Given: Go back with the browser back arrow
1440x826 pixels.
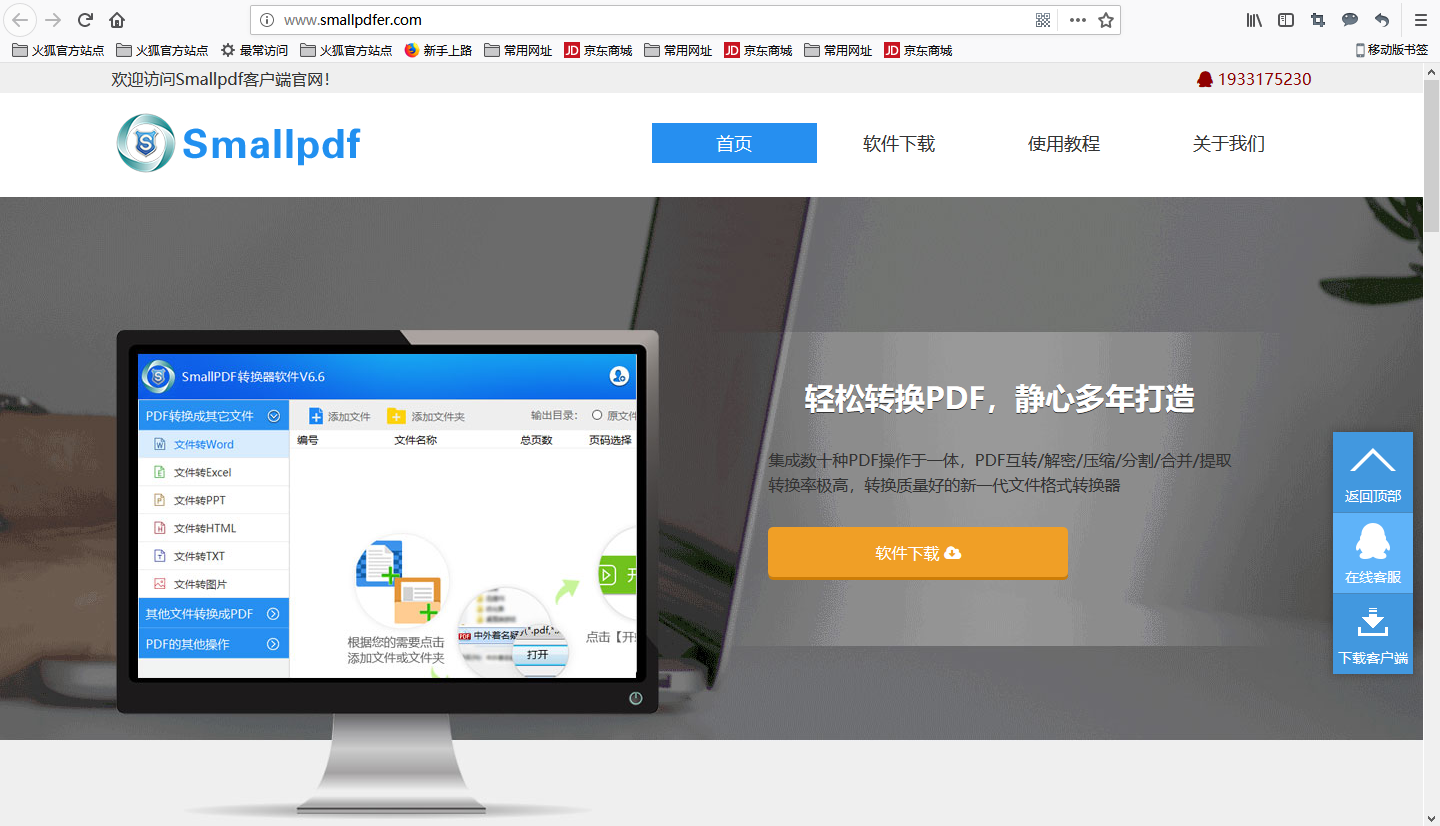Looking at the screenshot, I should coord(21,19).
